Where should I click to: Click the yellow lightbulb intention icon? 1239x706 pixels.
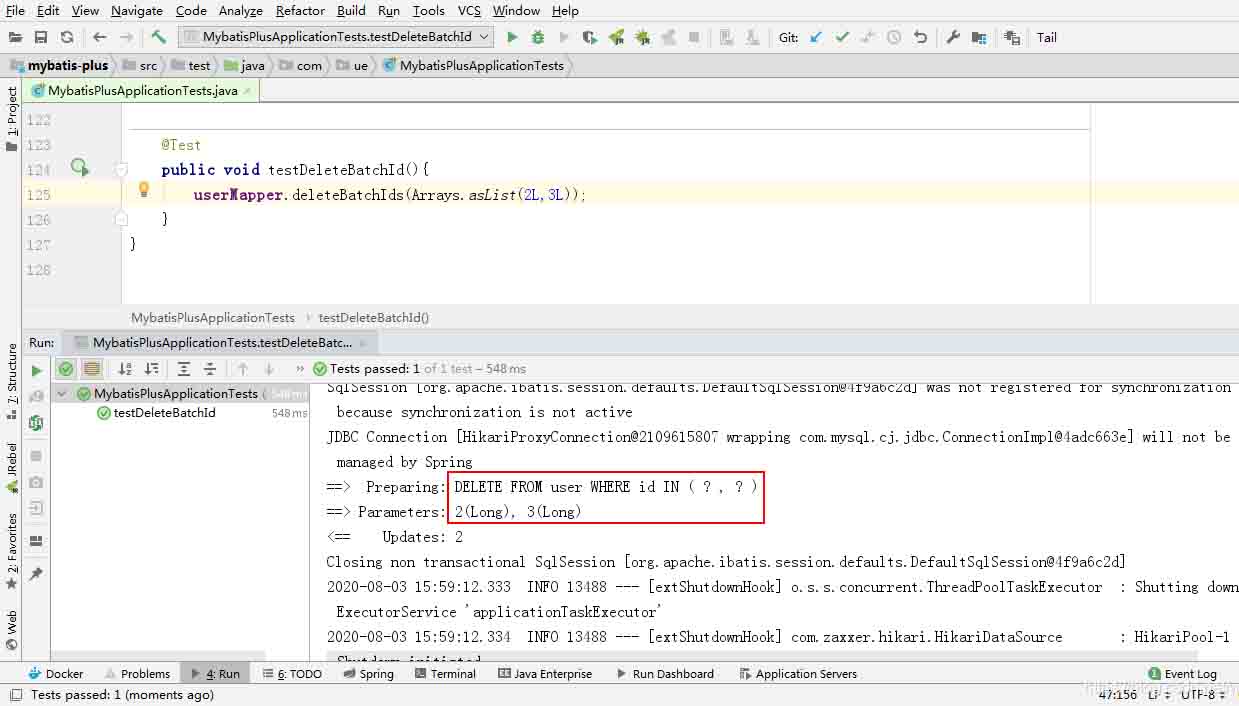coord(143,189)
